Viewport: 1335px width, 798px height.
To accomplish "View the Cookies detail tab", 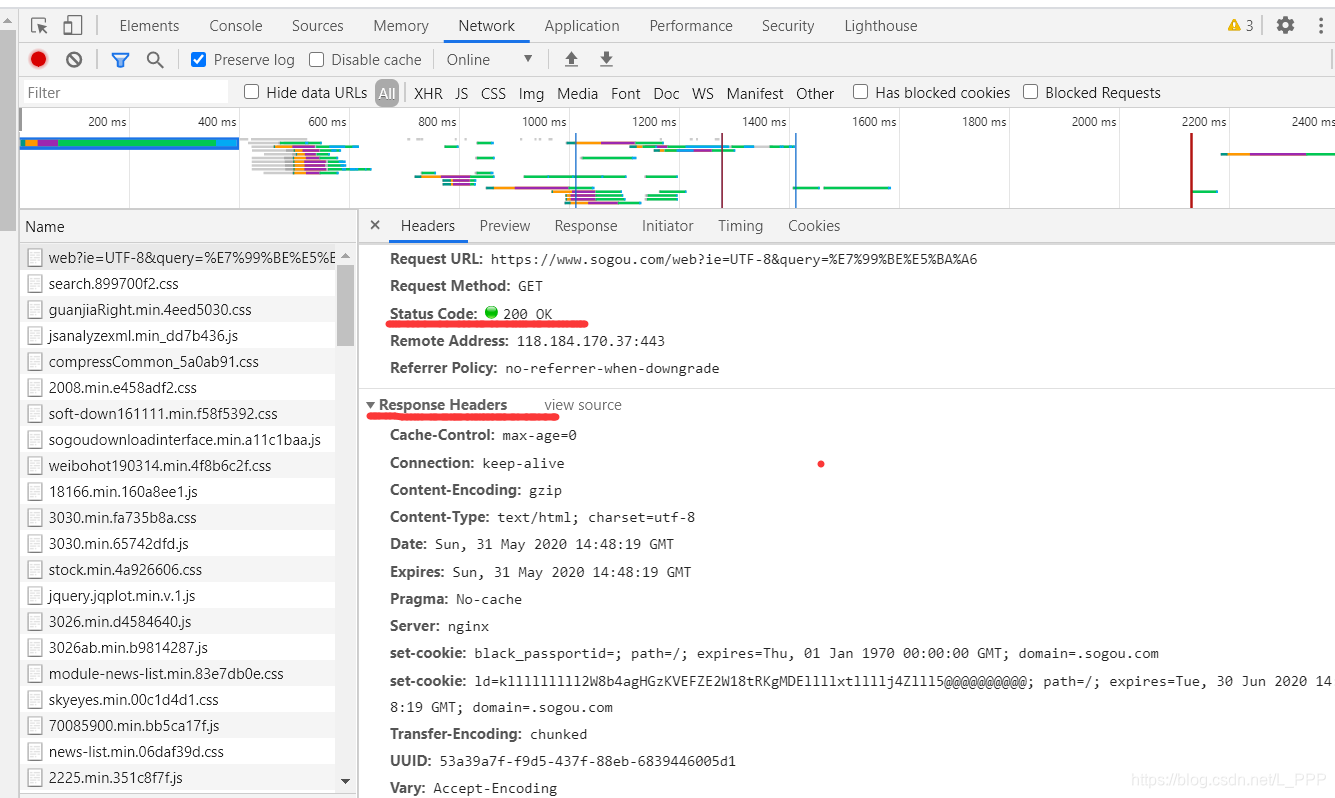I will pos(814,226).
